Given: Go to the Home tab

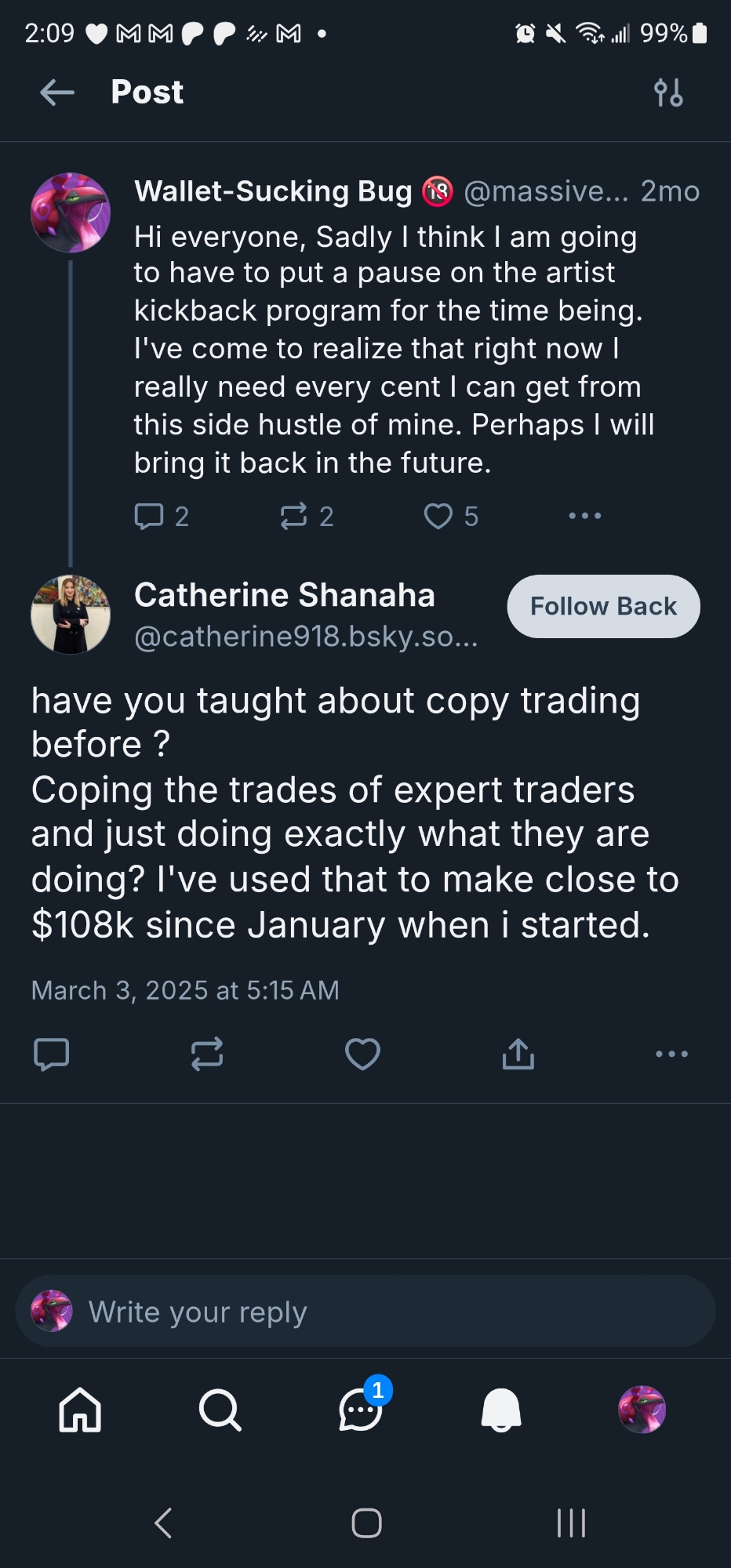Looking at the screenshot, I should tap(80, 1410).
